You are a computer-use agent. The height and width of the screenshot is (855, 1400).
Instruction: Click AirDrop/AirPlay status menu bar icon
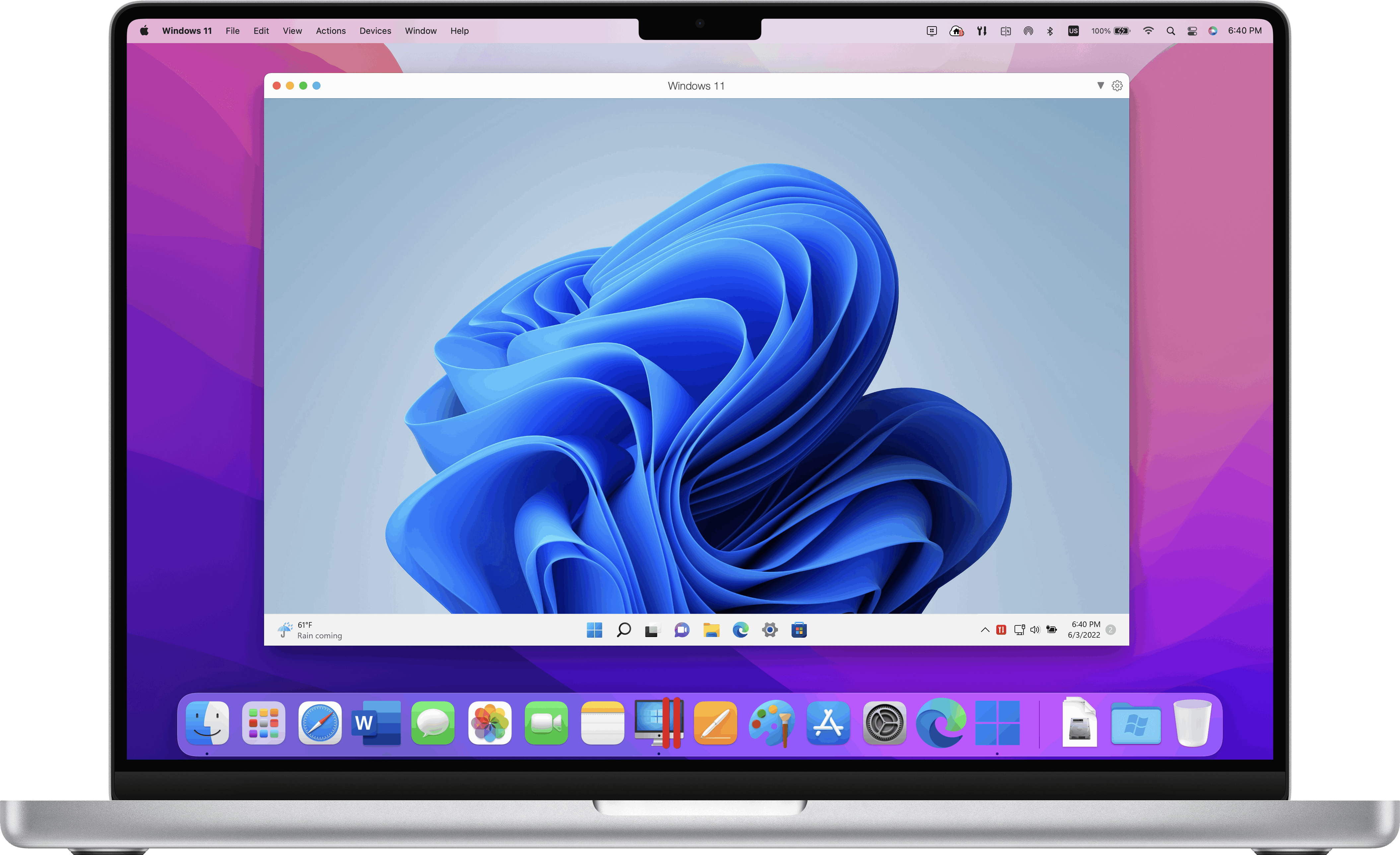(x=1028, y=31)
